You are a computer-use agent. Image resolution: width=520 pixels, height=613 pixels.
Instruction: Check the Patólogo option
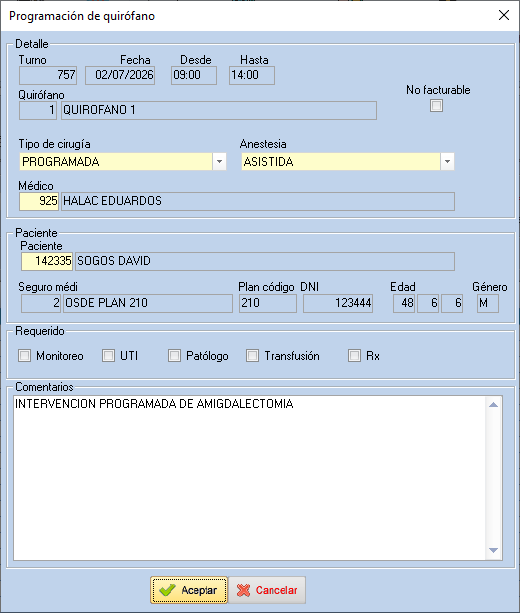pos(174,356)
